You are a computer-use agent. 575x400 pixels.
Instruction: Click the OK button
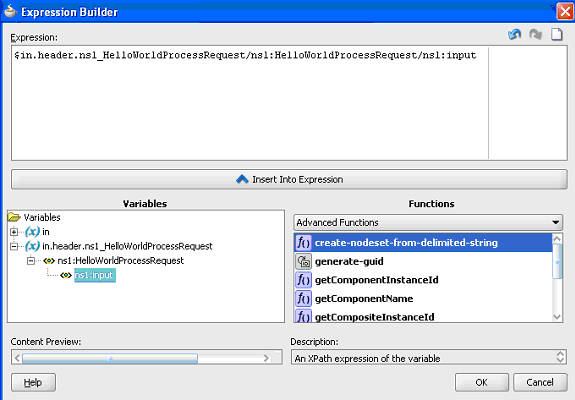(481, 382)
